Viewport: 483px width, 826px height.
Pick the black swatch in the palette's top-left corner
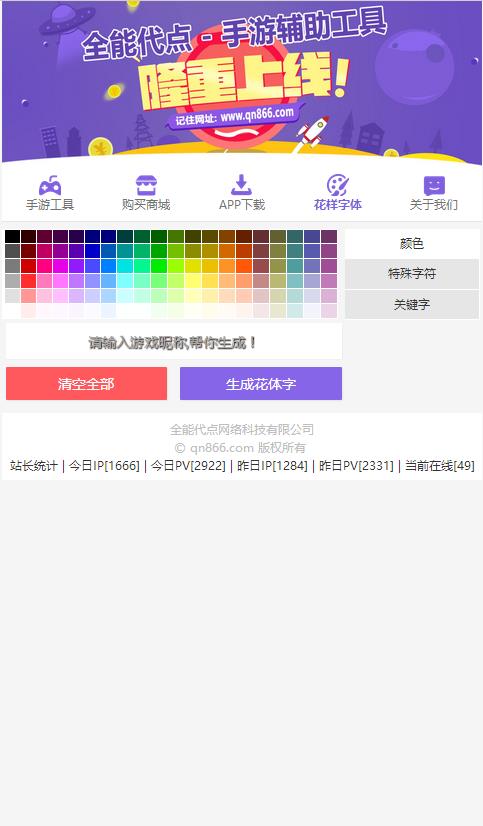click(x=13, y=236)
